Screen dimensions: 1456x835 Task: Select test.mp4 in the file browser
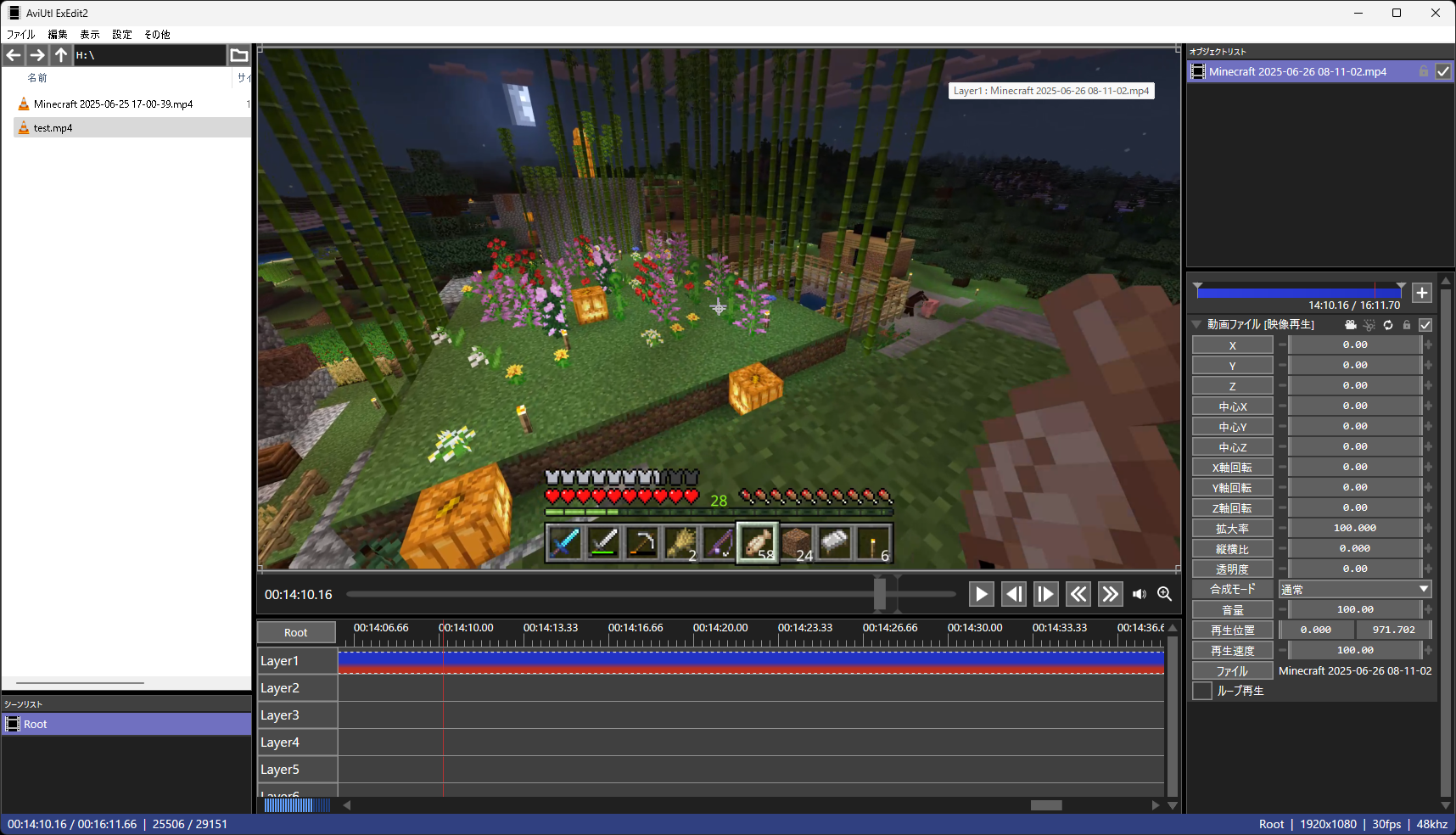click(54, 127)
